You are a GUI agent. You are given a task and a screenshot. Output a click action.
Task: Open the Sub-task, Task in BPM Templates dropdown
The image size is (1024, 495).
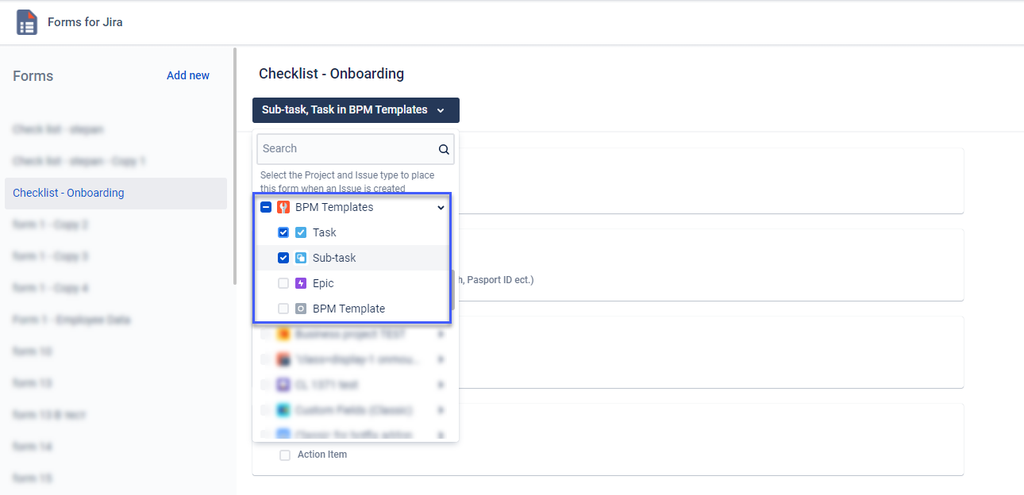[x=356, y=110]
